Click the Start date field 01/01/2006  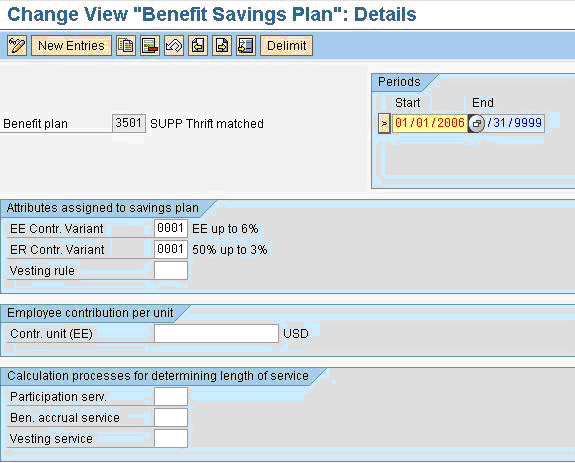[x=430, y=123]
